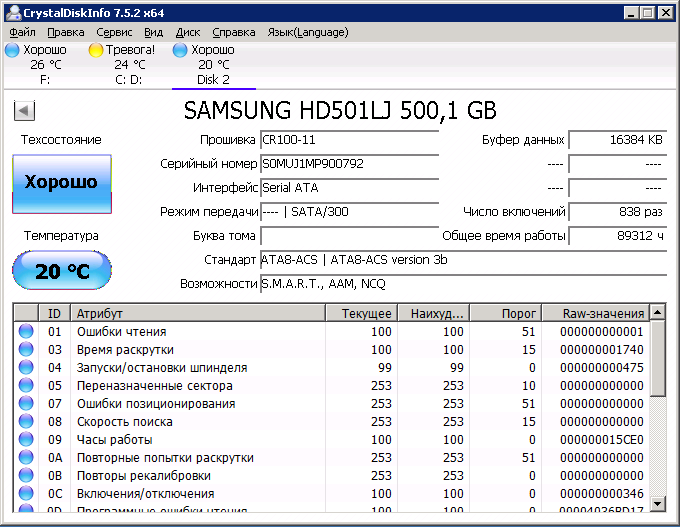Image resolution: width=680 pixels, height=527 pixels.
Task: Click the attribute list scrollbar thumb
Action: point(658,358)
